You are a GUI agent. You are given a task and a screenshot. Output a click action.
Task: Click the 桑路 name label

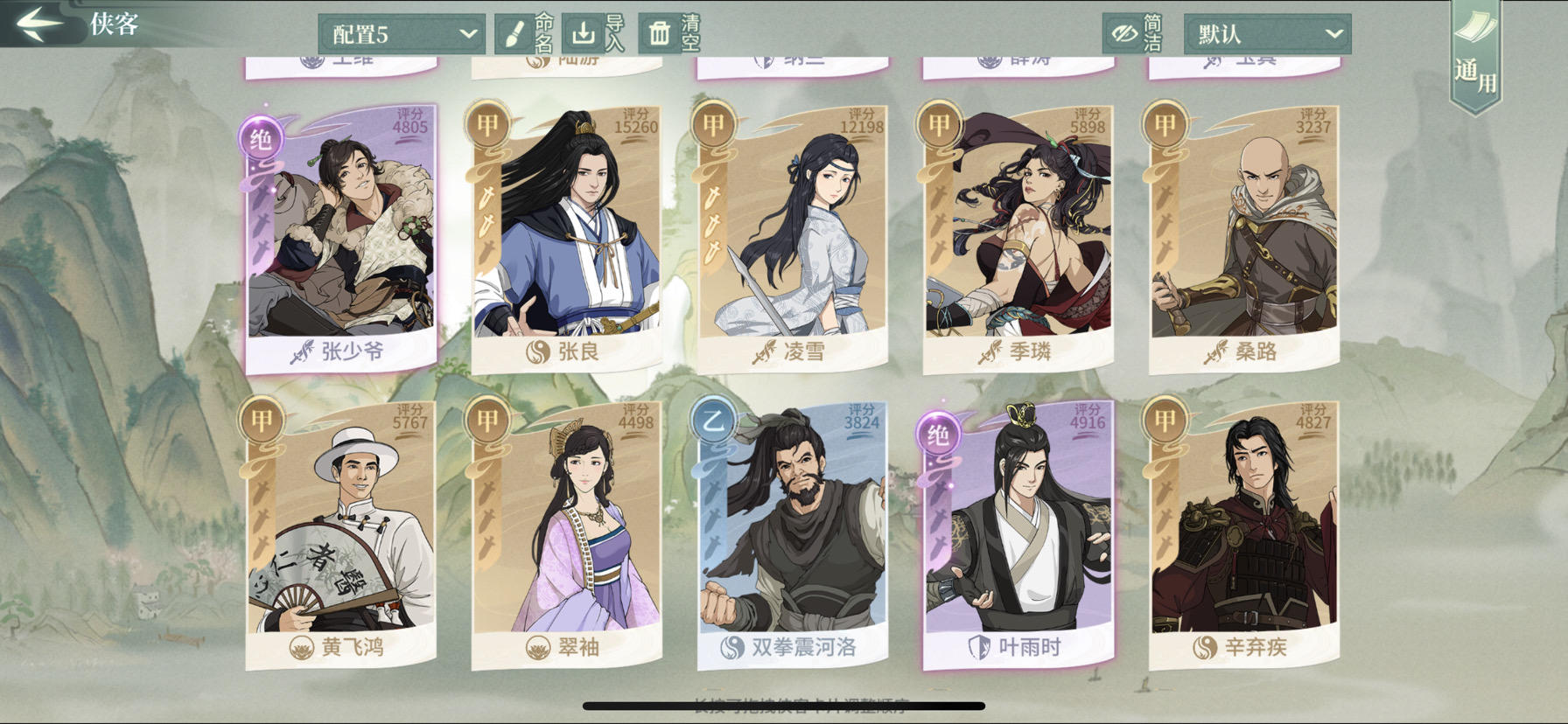[x=1255, y=352]
